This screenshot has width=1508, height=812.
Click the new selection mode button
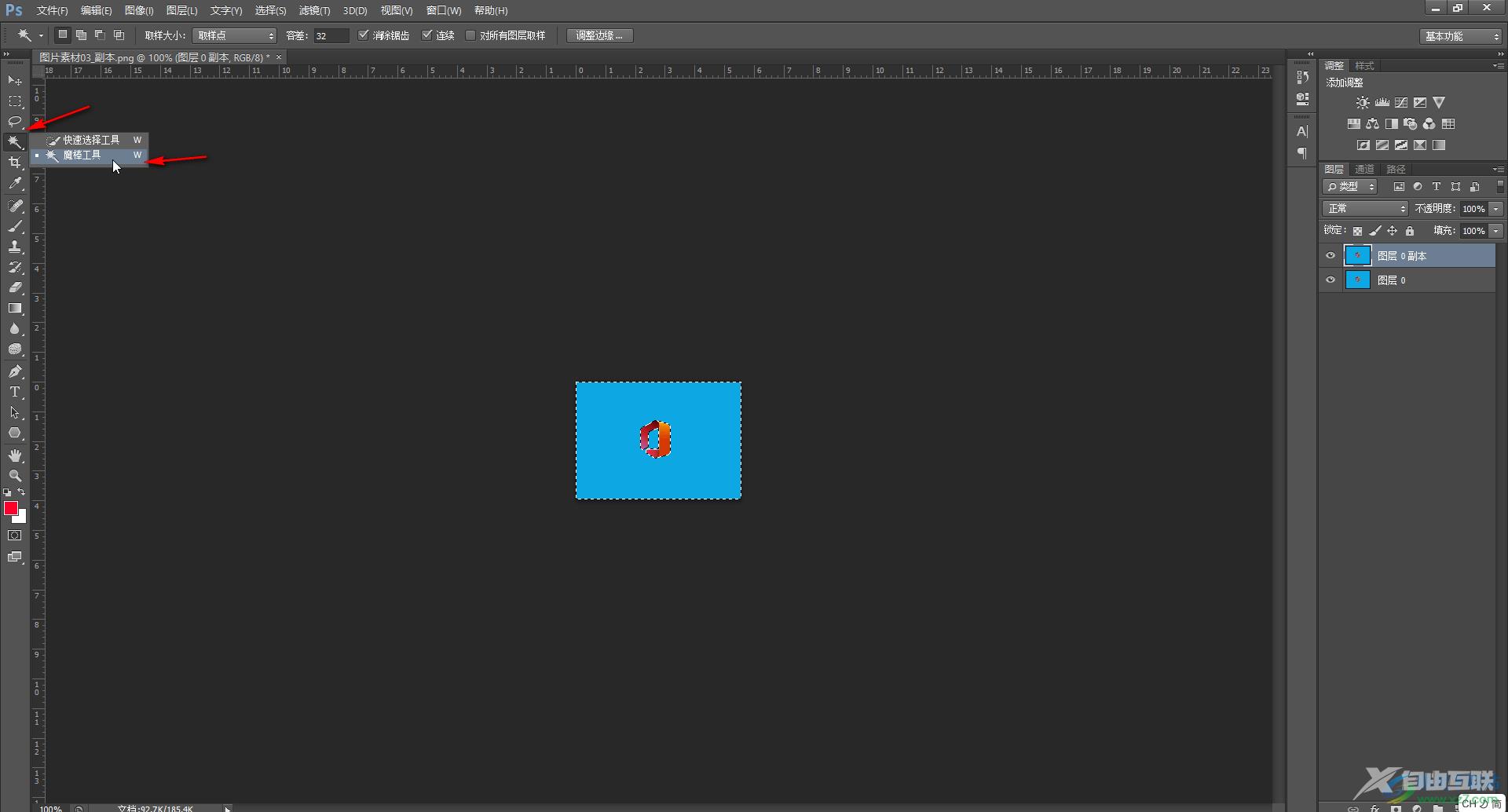63,35
